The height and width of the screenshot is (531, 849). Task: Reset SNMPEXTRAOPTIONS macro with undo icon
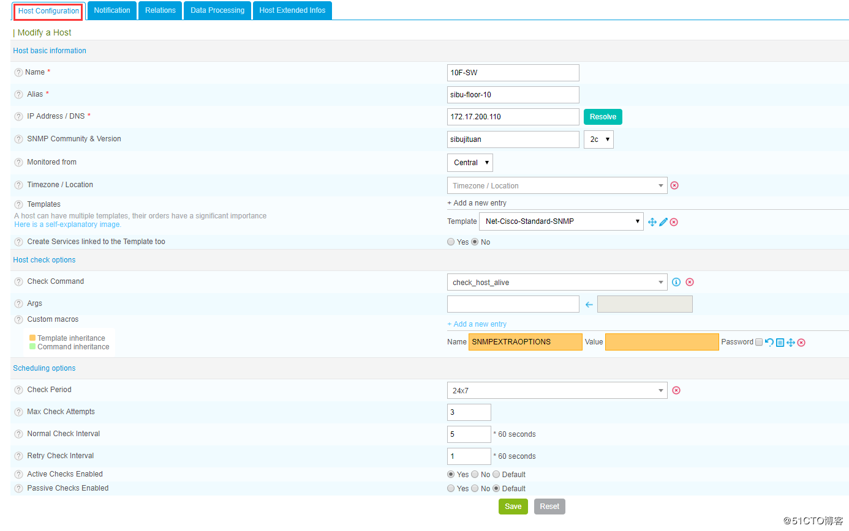click(x=769, y=342)
